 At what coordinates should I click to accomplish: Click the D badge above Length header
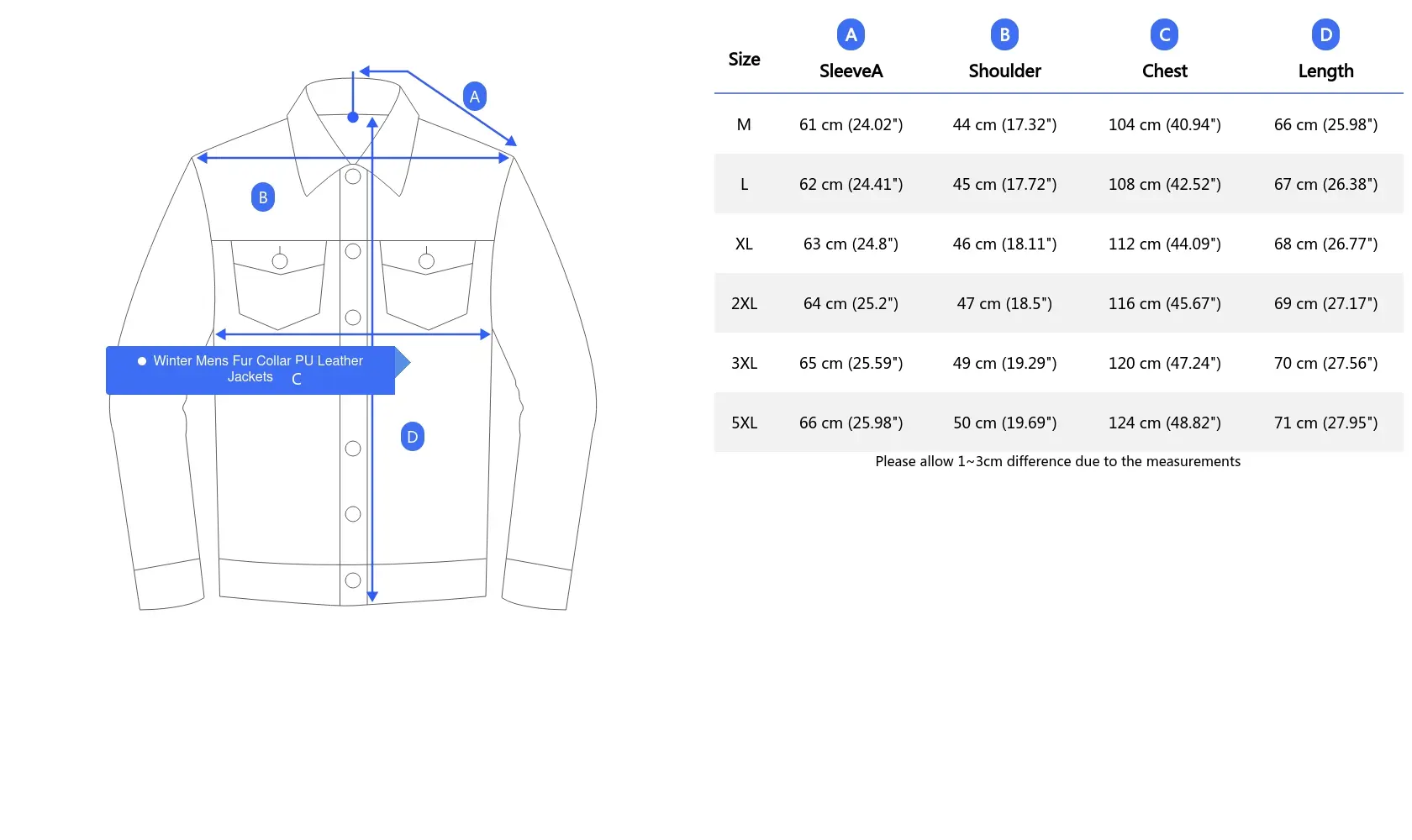coord(1325,34)
